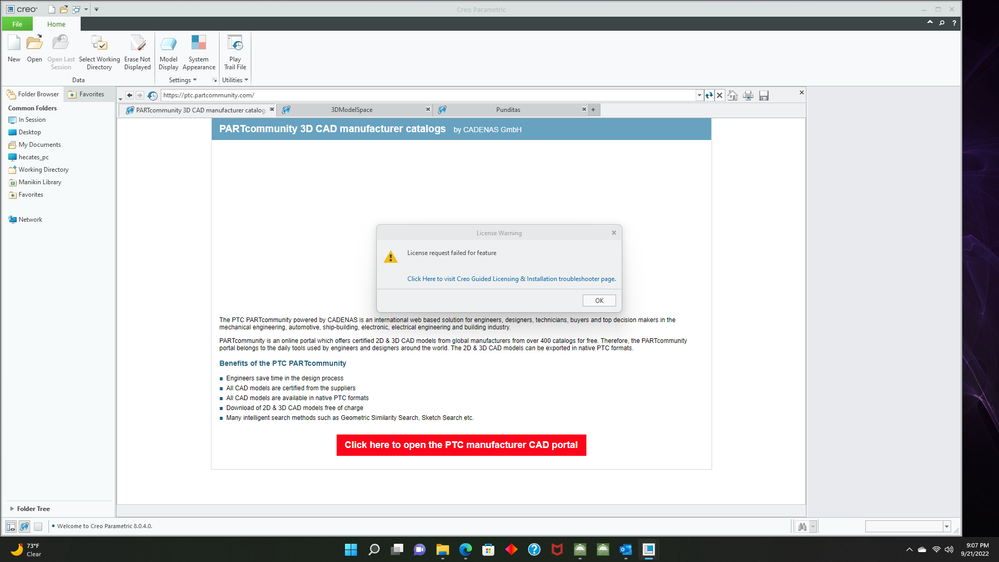Click the URL address field
Image resolution: width=999 pixels, height=562 pixels.
[428, 95]
